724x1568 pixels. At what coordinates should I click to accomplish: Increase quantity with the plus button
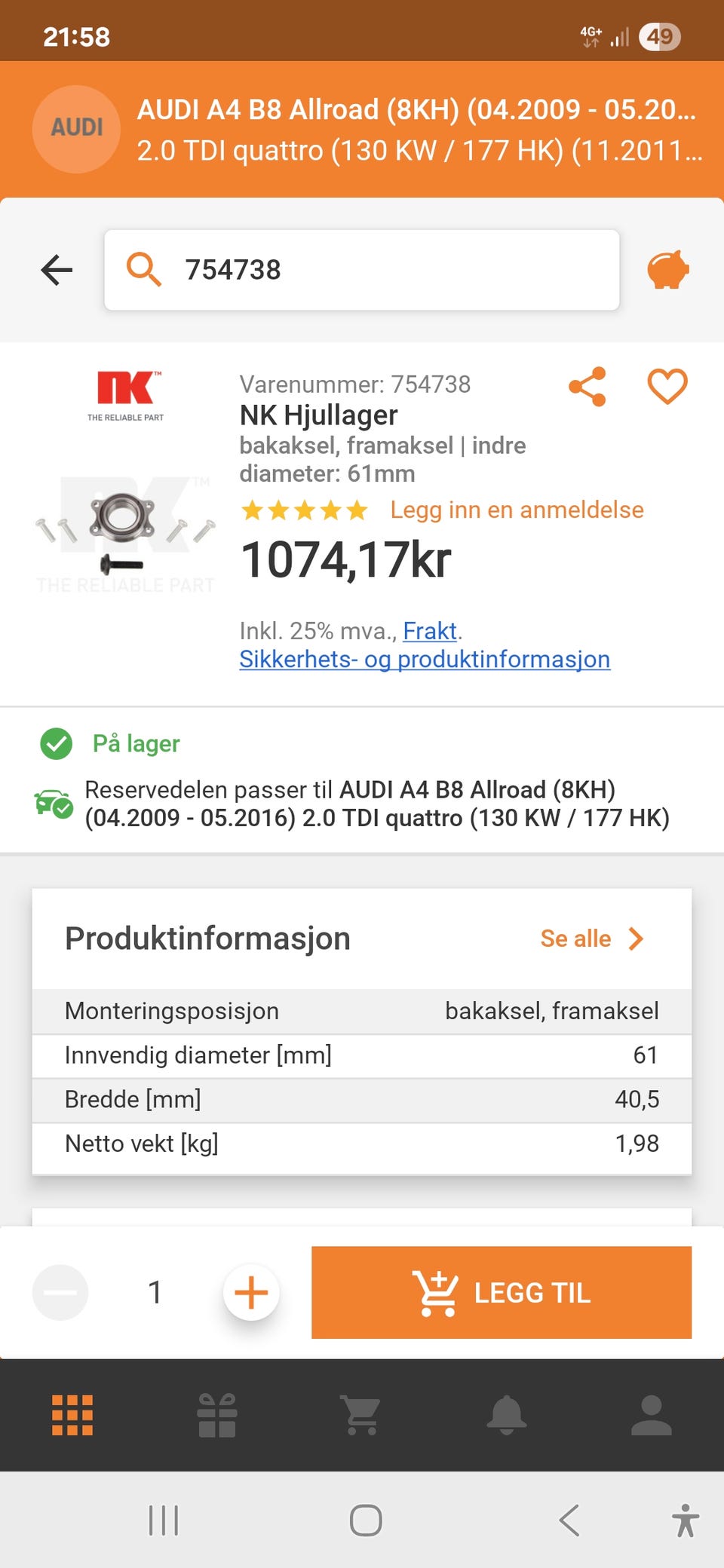tap(251, 1292)
